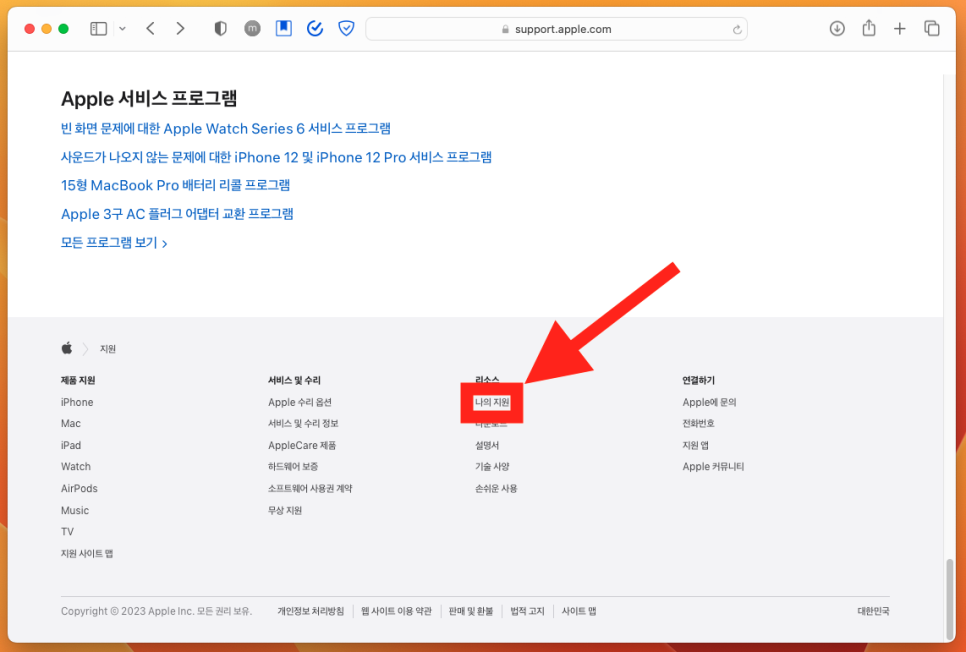Click the blue bookmark extension icon

click(283, 28)
